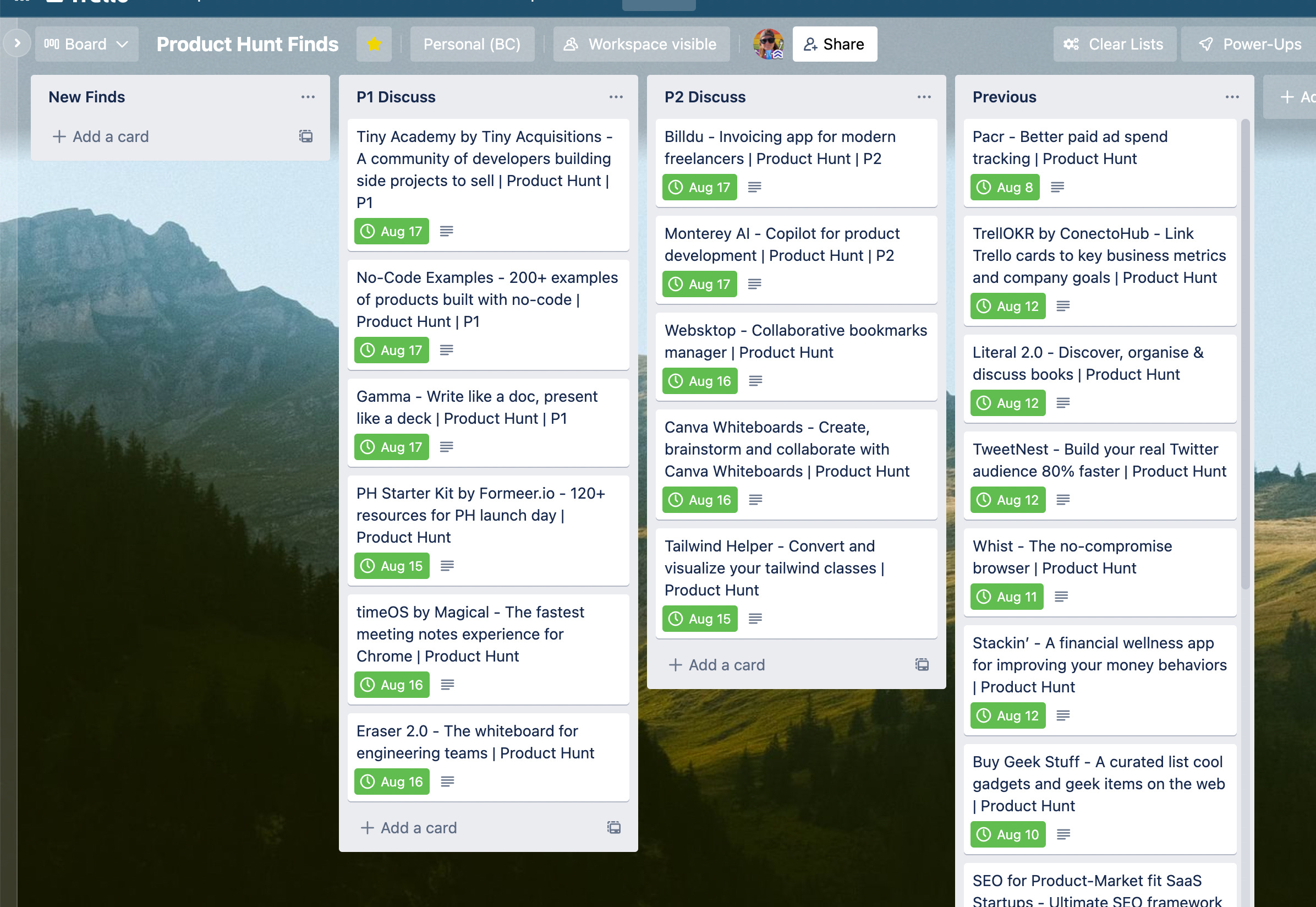Click description icon on TweetNest card

tap(1063, 500)
